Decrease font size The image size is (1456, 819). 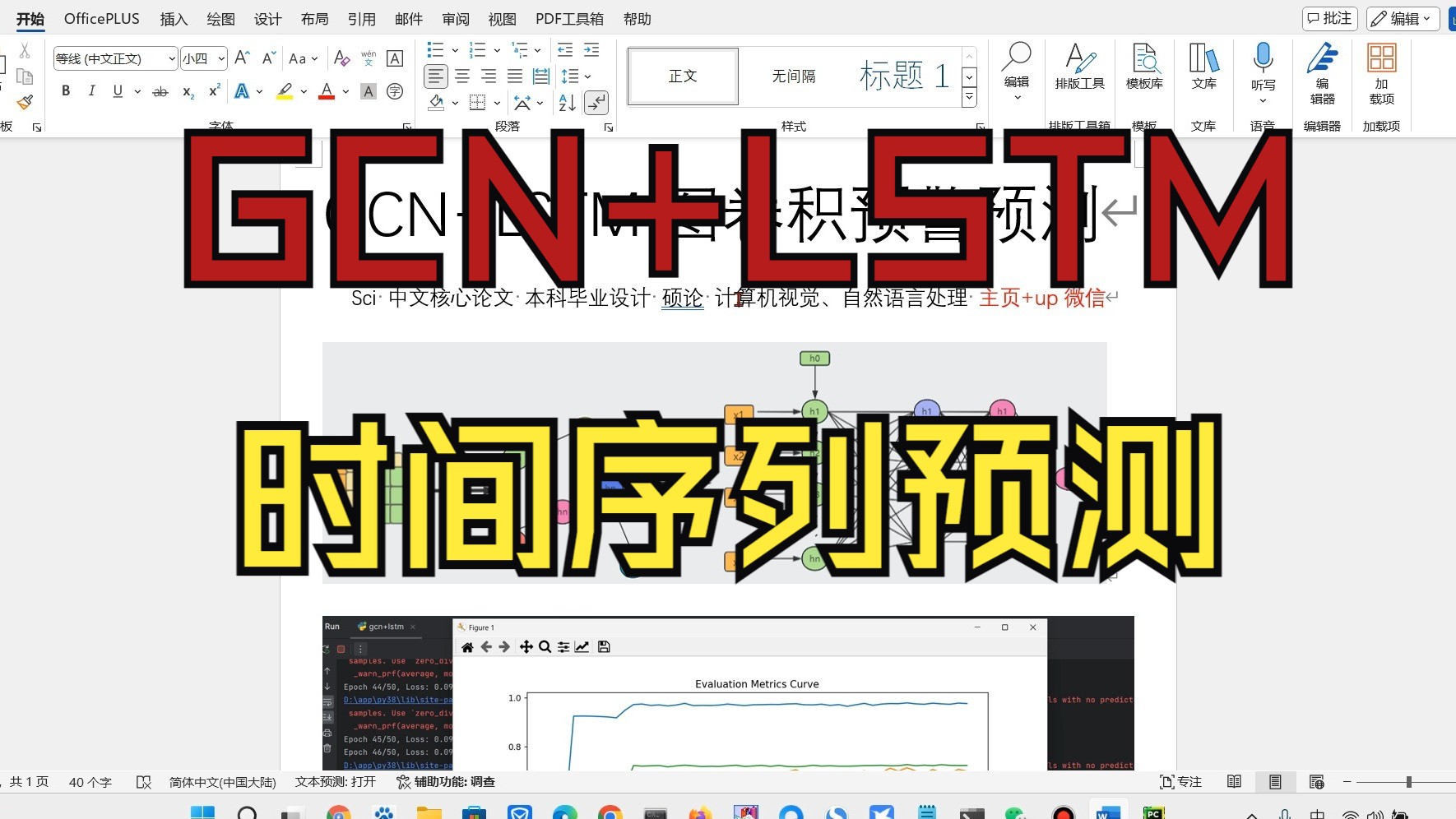tap(269, 58)
